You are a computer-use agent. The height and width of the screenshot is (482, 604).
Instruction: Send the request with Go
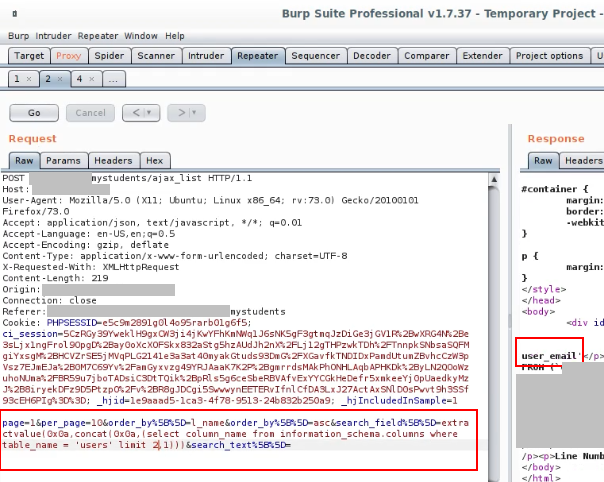click(34, 113)
